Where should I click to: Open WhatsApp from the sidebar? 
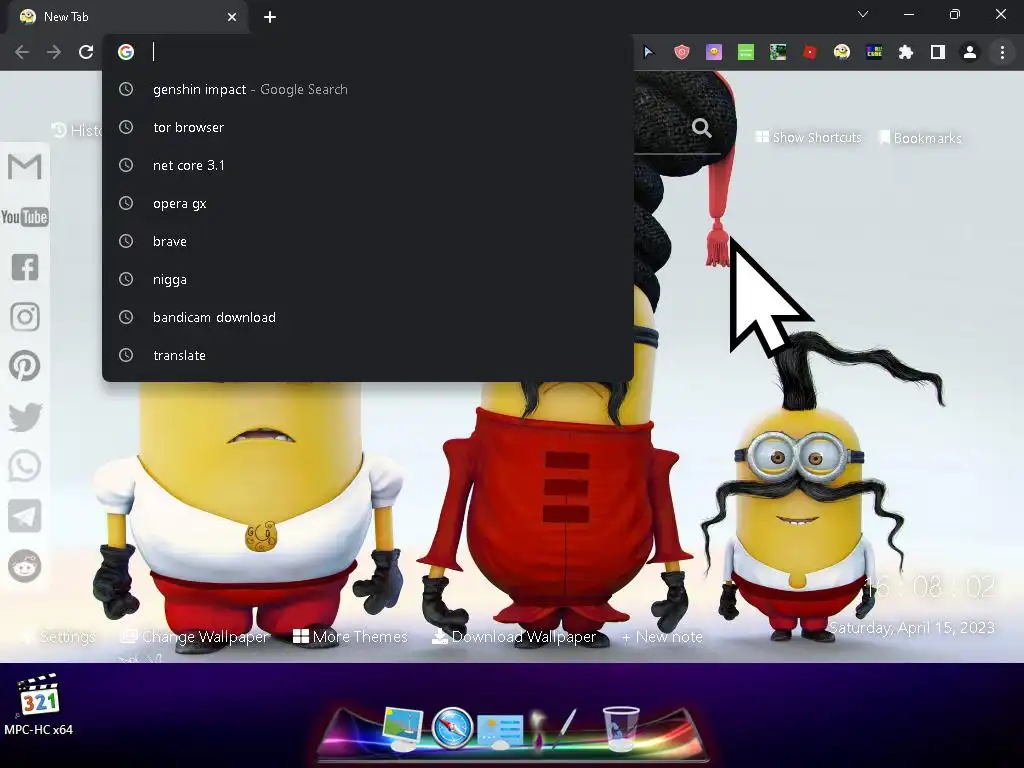pos(25,466)
